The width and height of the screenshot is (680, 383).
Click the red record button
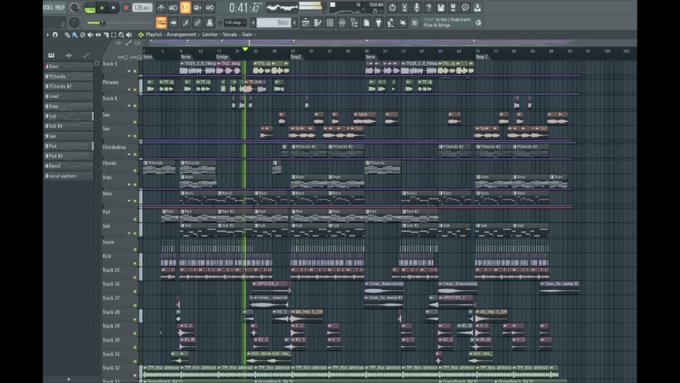[126, 8]
